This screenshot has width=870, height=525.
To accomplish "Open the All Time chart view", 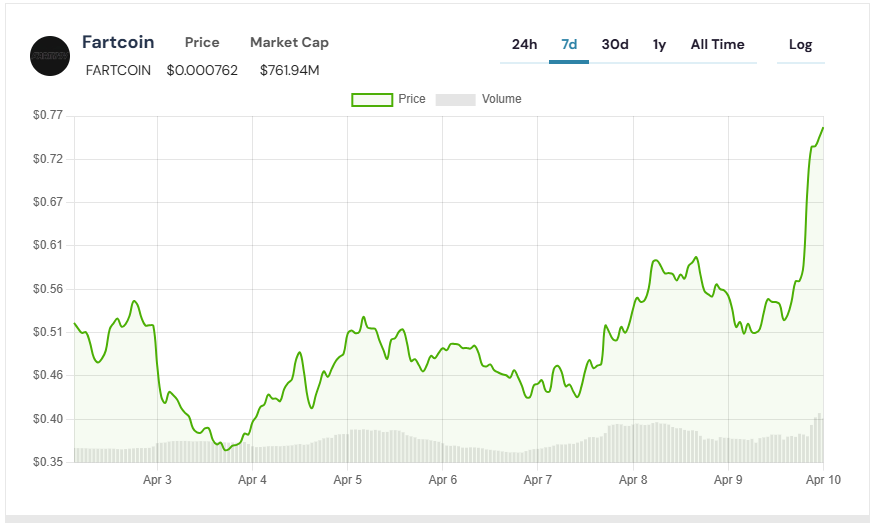I will [717, 44].
